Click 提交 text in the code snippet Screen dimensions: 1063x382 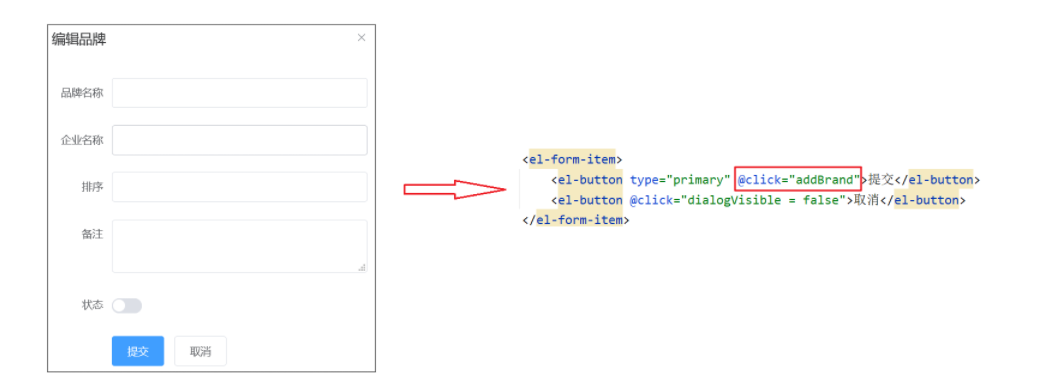pyautogui.click(x=881, y=180)
